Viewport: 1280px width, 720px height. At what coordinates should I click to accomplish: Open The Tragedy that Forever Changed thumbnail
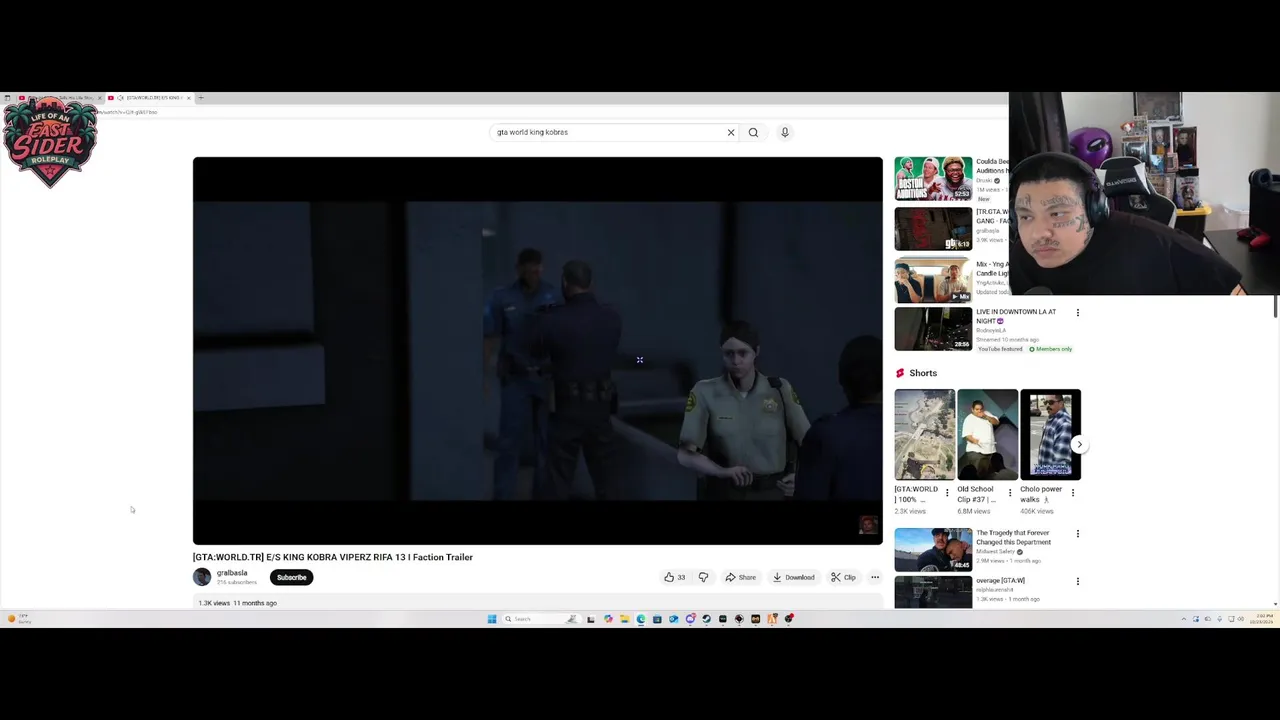click(933, 549)
